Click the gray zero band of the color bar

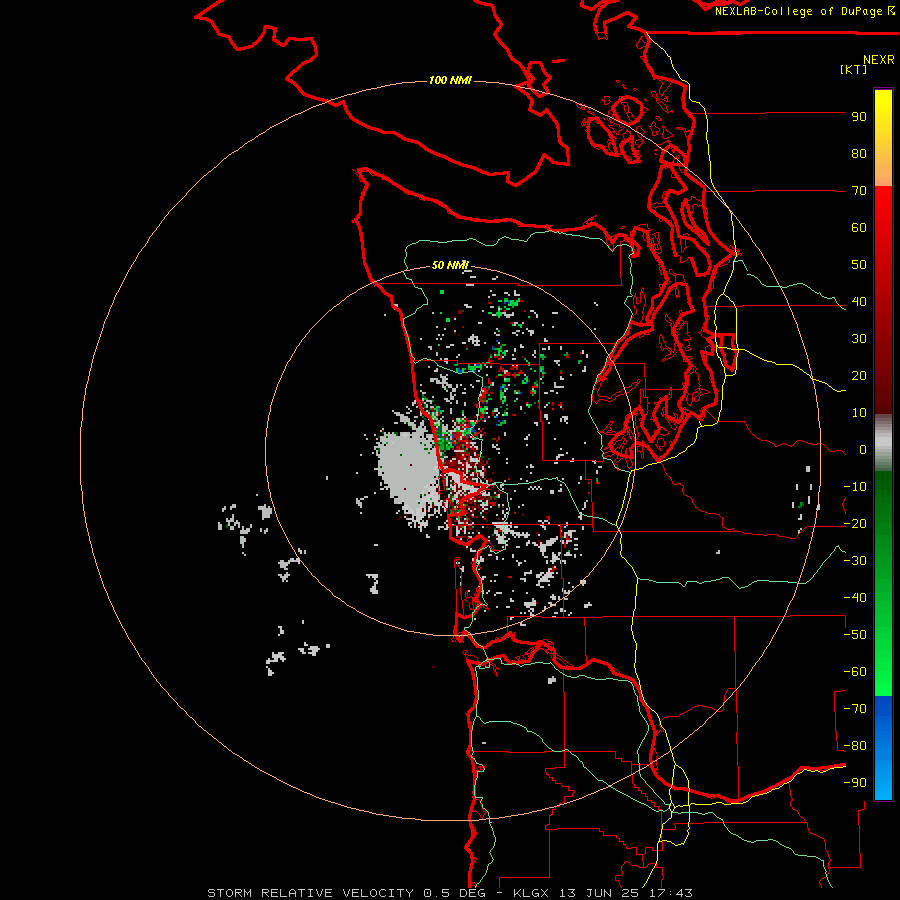[883, 443]
